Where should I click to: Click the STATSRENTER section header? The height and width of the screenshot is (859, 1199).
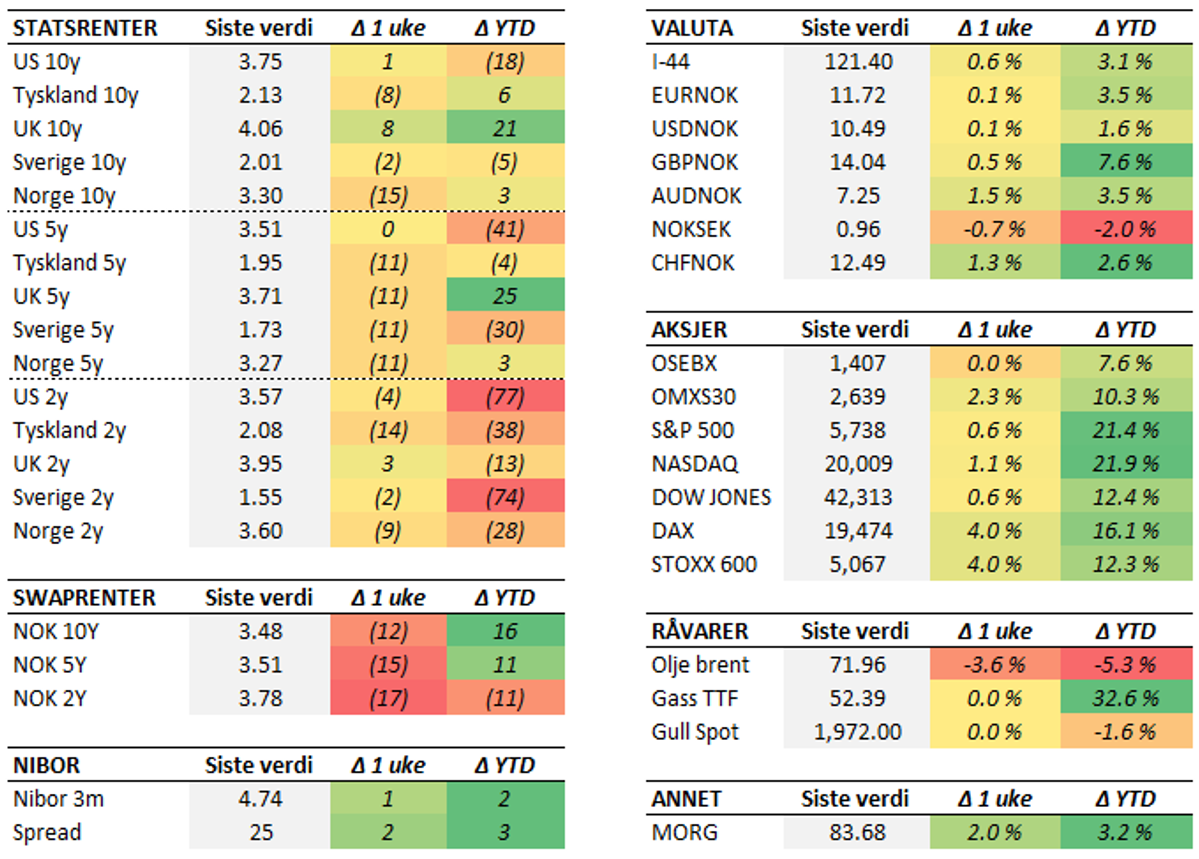[85, 28]
